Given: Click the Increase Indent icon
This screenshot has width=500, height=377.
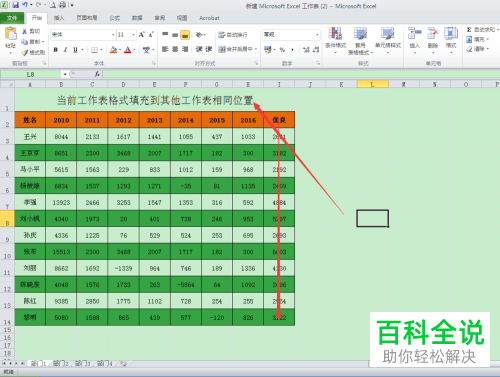Looking at the screenshot, I should pos(209,49).
